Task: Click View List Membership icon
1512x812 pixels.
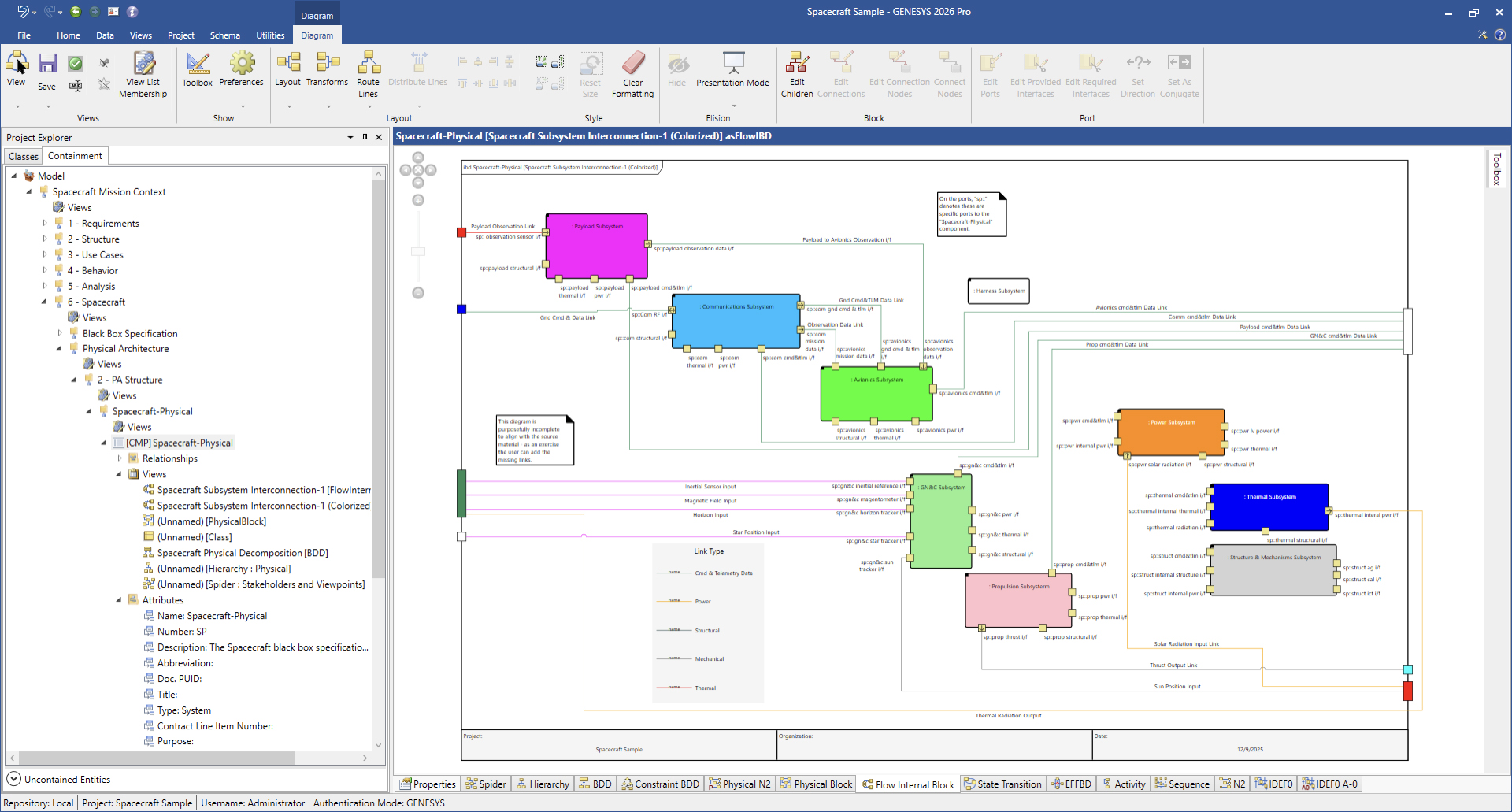Action: tap(143, 64)
